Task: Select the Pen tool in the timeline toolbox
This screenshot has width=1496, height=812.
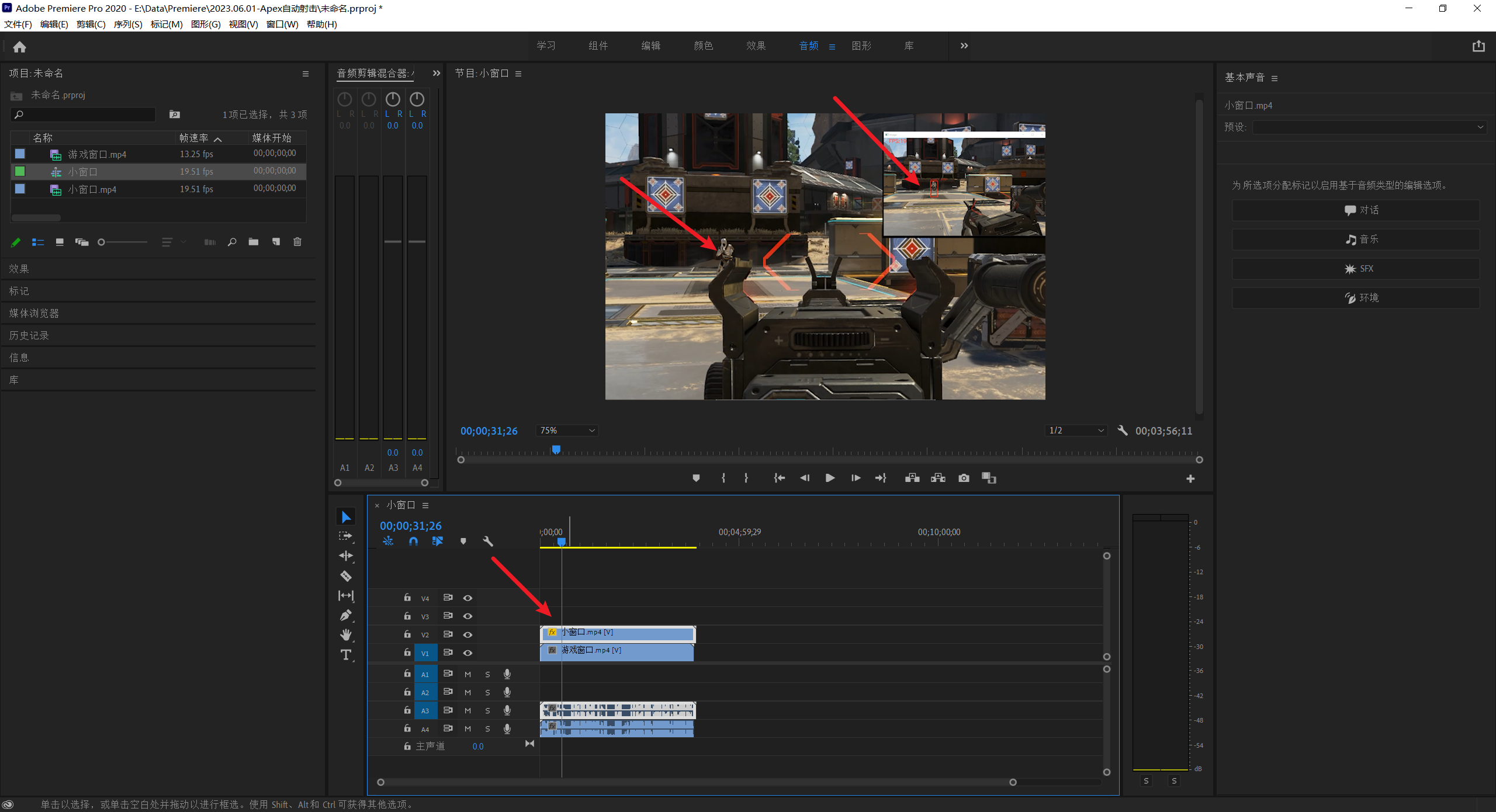Action: [x=346, y=615]
